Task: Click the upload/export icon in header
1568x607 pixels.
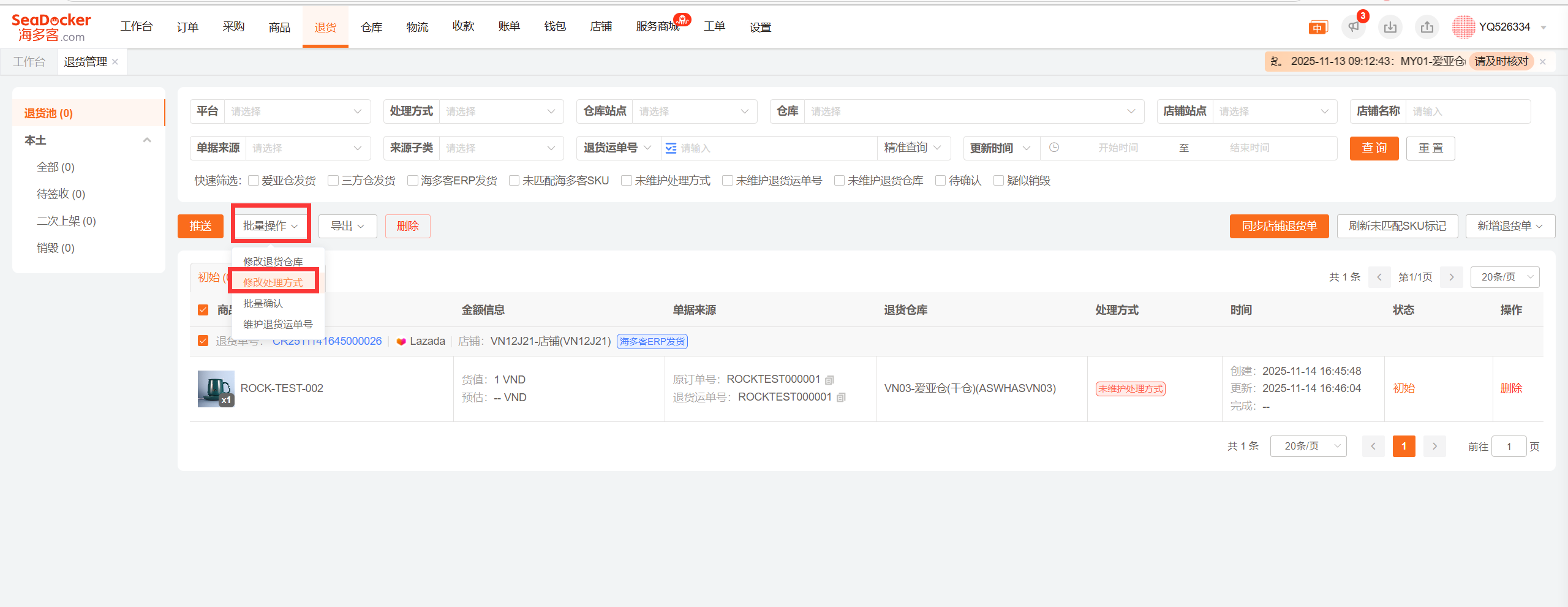Action: click(x=1427, y=27)
